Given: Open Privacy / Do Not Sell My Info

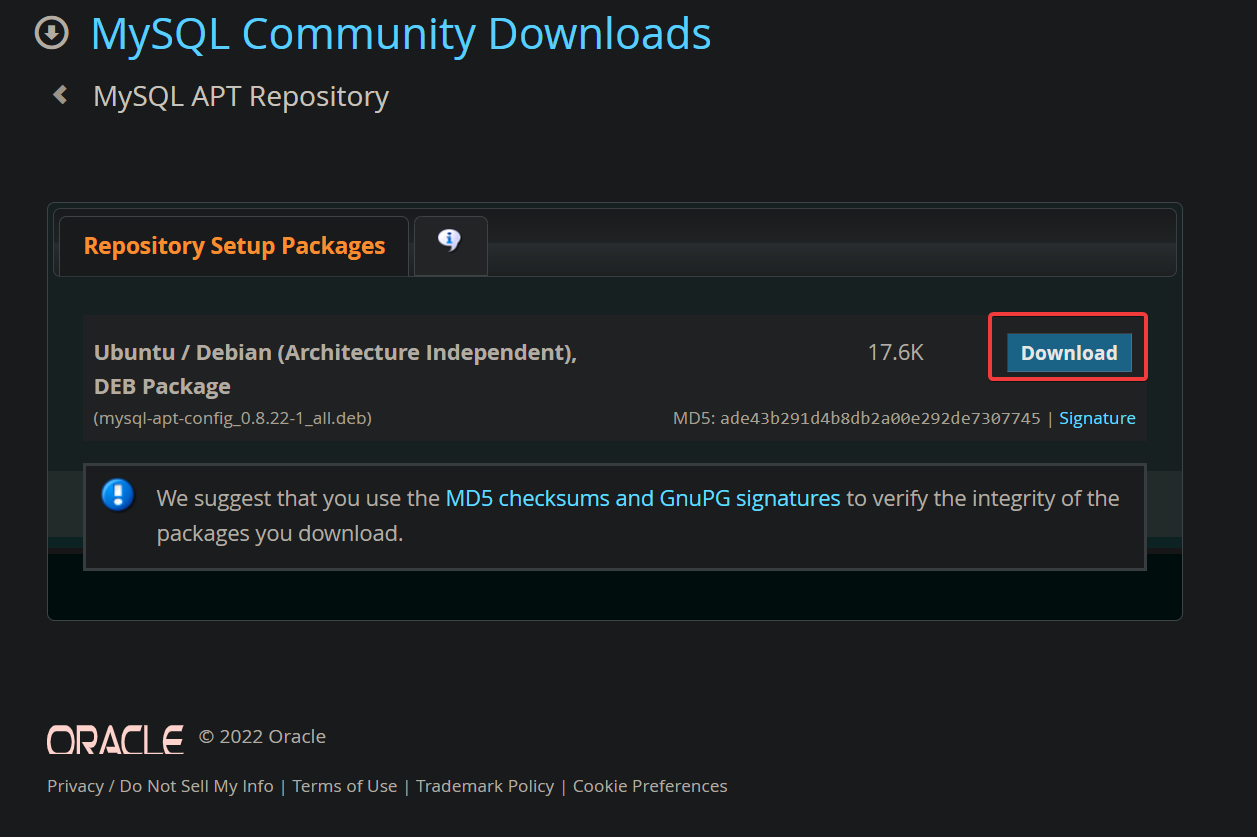Looking at the screenshot, I should [x=160, y=786].
